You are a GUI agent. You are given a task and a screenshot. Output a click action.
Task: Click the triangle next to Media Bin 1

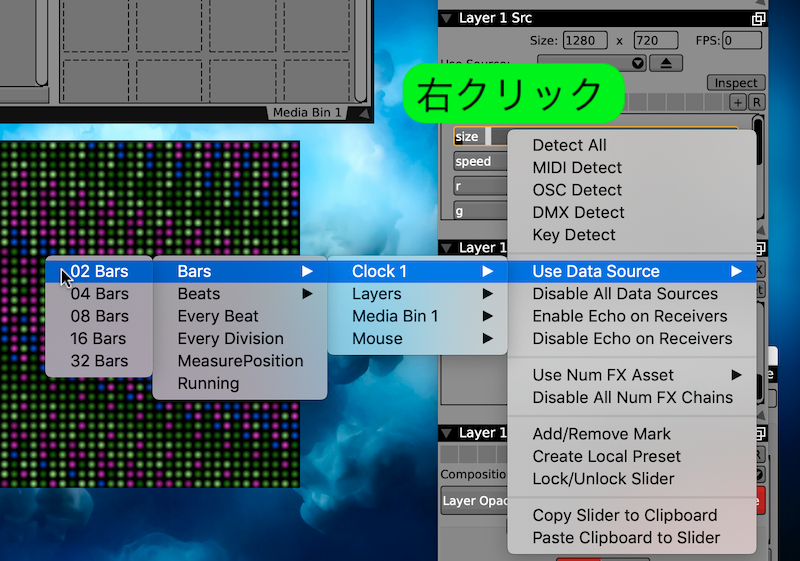tap(364, 113)
